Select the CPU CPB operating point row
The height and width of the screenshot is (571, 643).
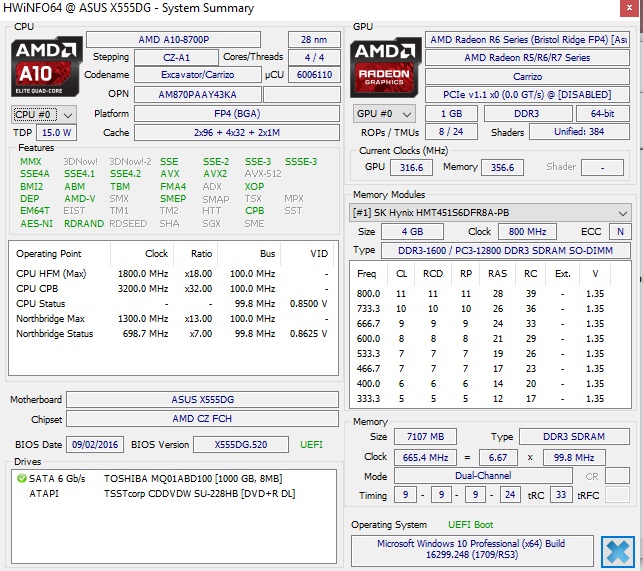click(x=173, y=289)
